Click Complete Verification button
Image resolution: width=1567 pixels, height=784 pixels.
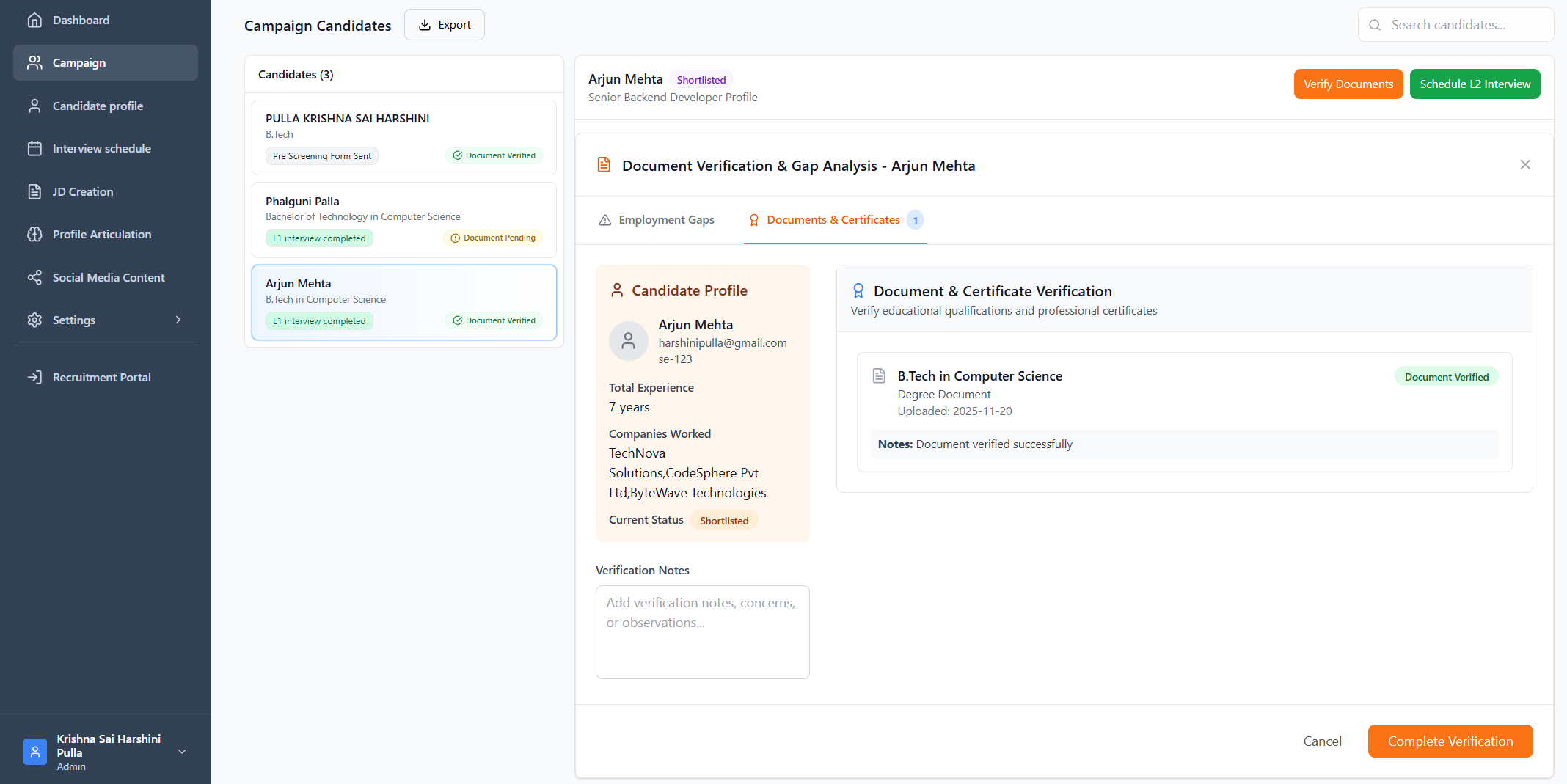(x=1450, y=741)
